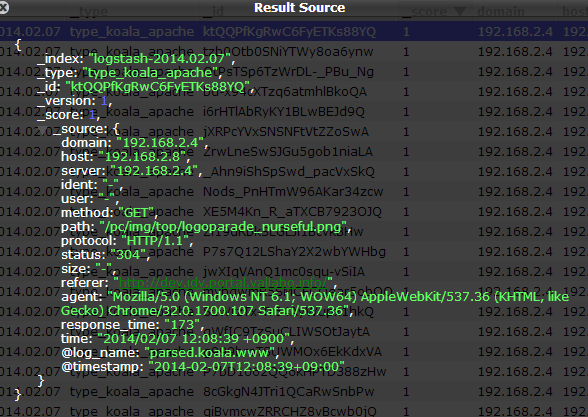The width and height of the screenshot is (588, 417).
Task: Select the row with id i6rHTlAbRyKY1BLwBEJd9Q
Action: [294, 111]
